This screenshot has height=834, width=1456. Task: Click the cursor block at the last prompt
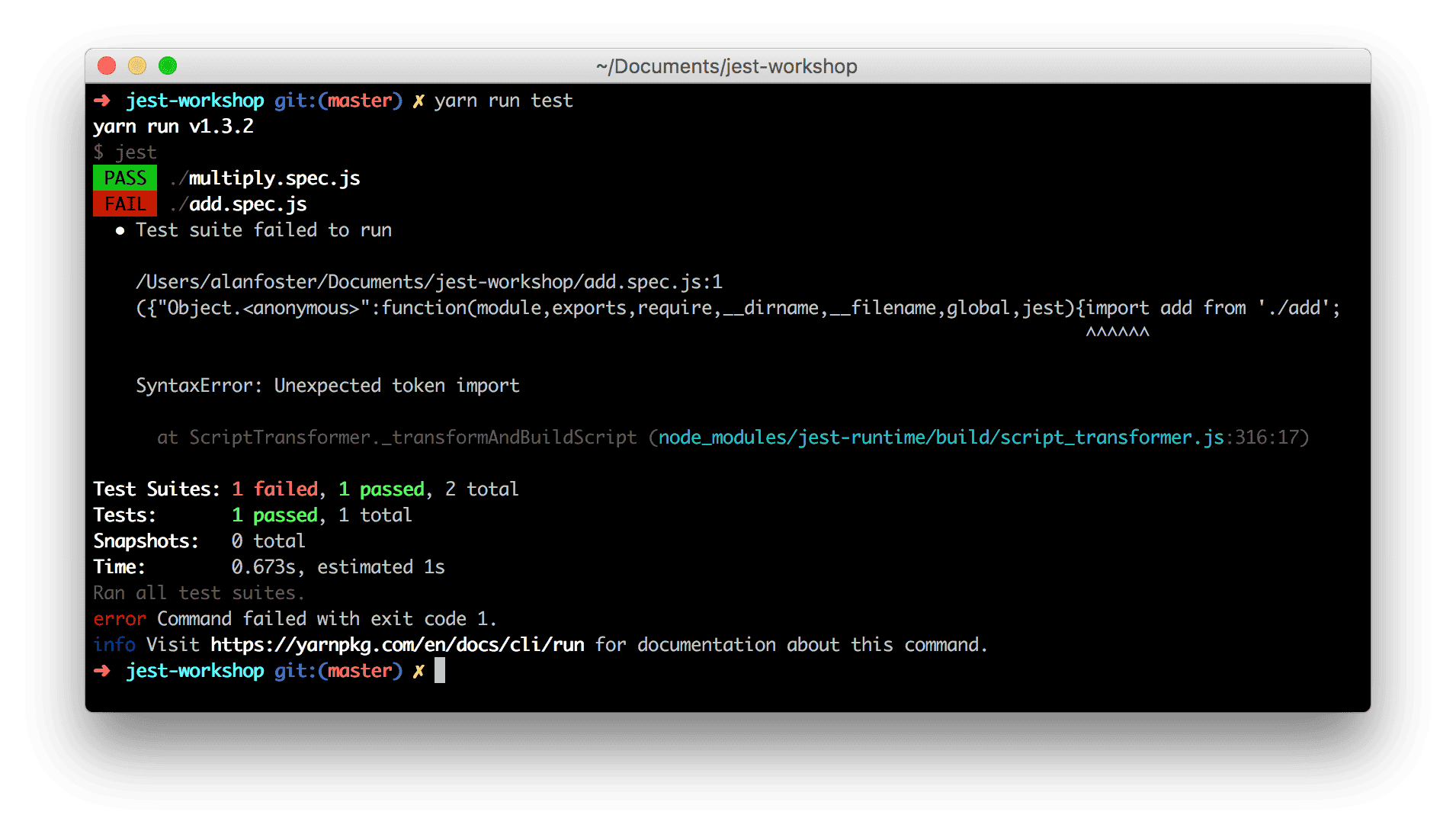click(x=440, y=671)
